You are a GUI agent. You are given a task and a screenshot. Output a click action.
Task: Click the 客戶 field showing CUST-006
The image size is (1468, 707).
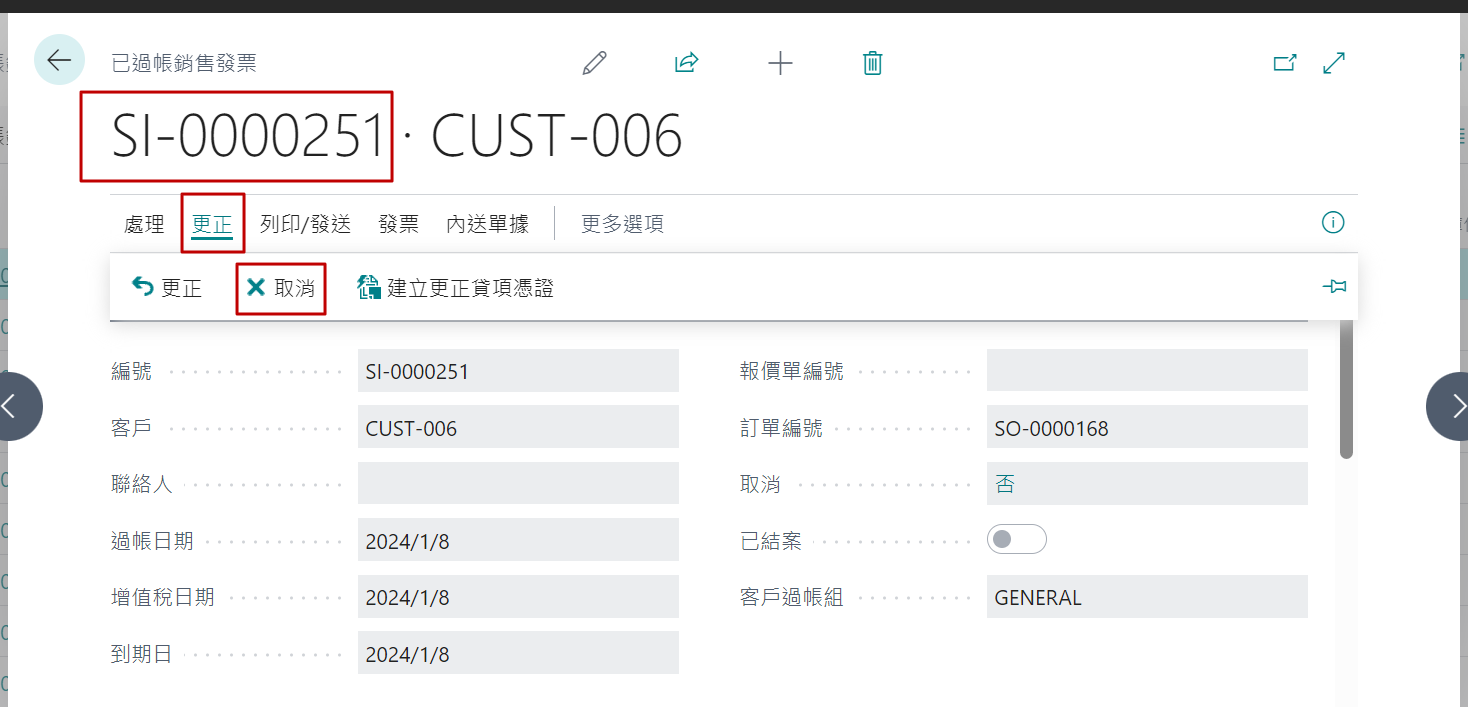pyautogui.click(x=518, y=428)
